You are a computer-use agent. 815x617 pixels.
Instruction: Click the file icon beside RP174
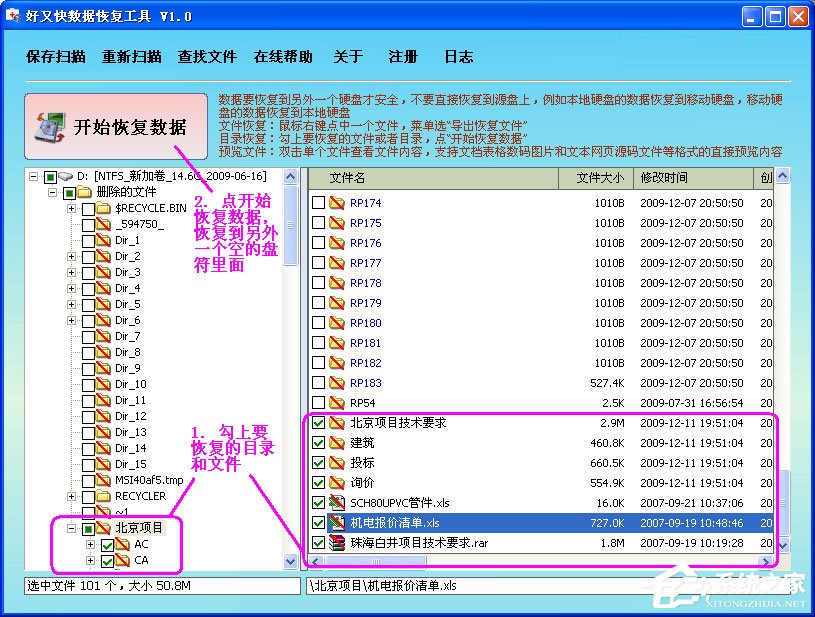(337, 202)
